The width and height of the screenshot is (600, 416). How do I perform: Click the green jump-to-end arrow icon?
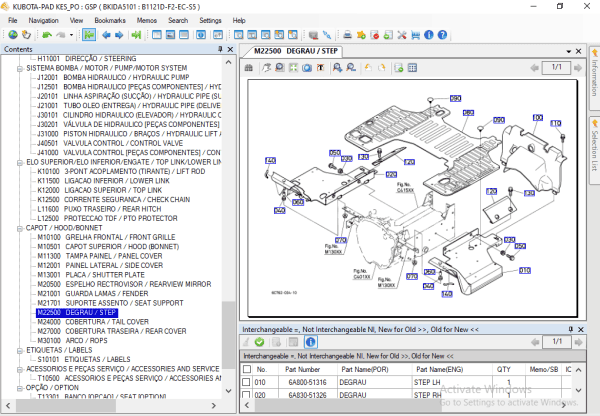(136, 35)
